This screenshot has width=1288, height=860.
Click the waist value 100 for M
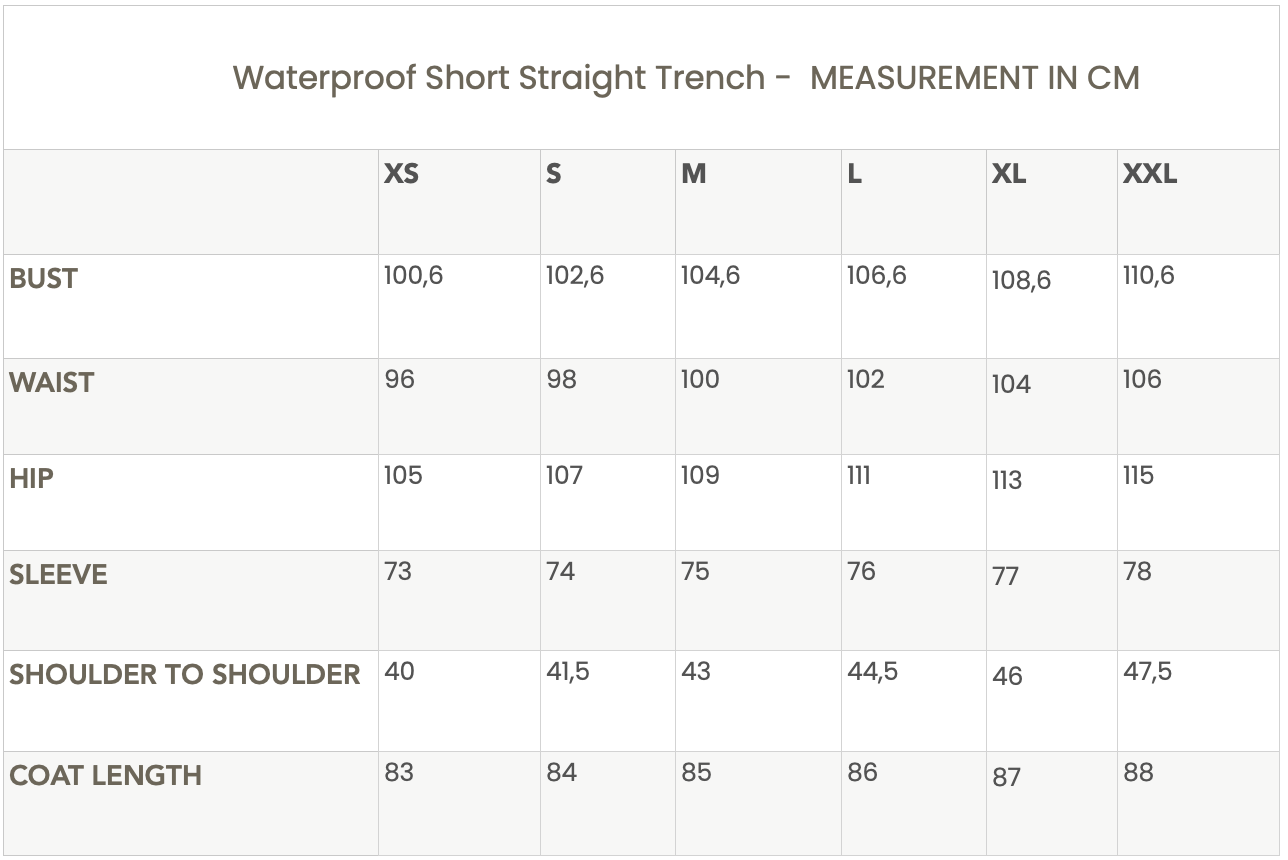pyautogui.click(x=700, y=380)
